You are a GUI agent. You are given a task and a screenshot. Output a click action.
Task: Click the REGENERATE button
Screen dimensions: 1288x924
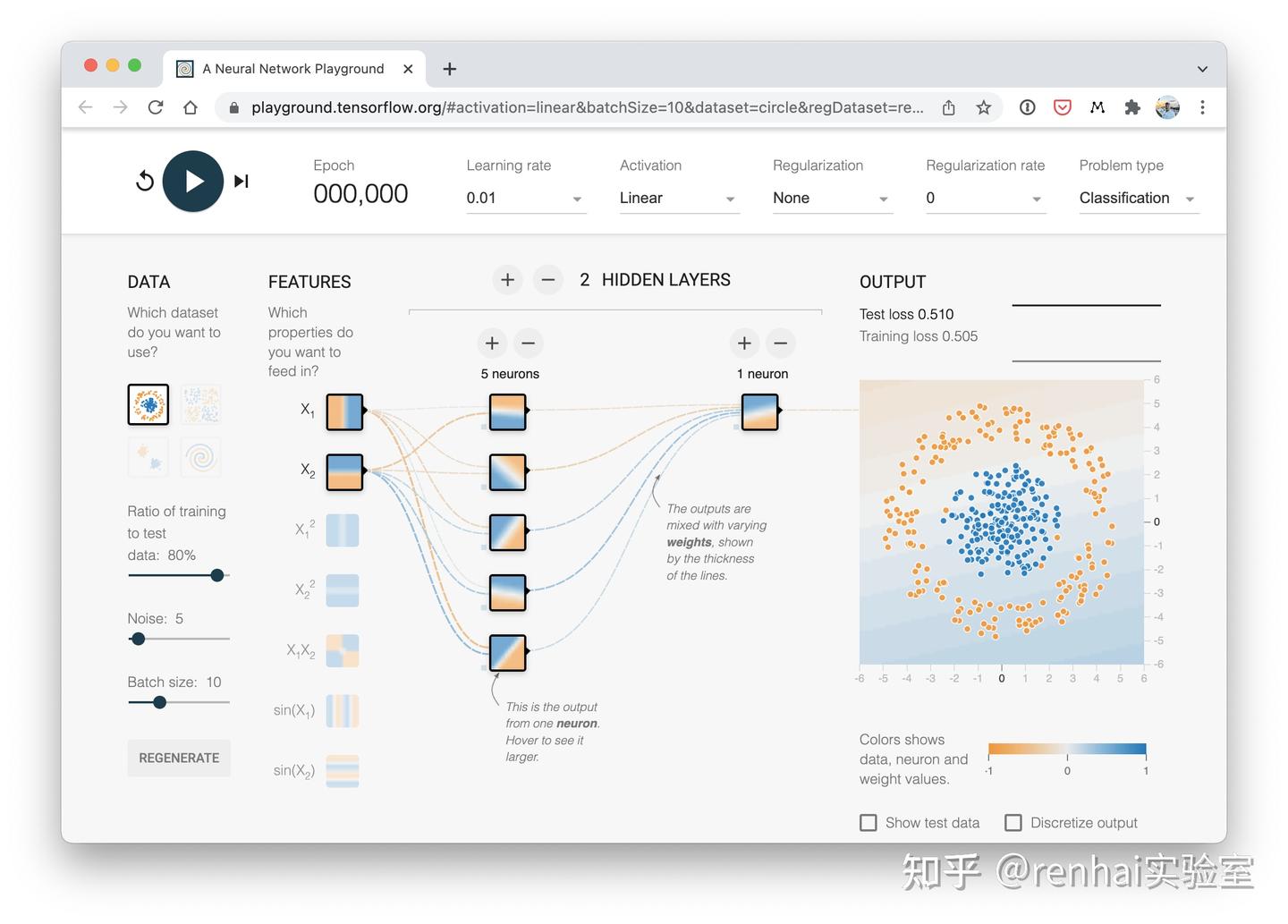179,758
